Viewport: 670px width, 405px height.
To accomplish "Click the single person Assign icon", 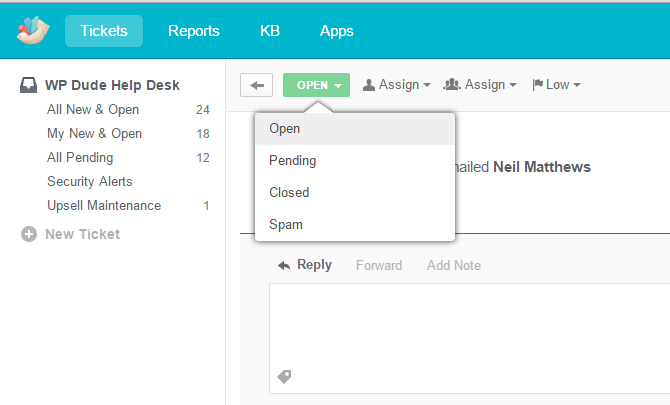I will click(x=369, y=85).
